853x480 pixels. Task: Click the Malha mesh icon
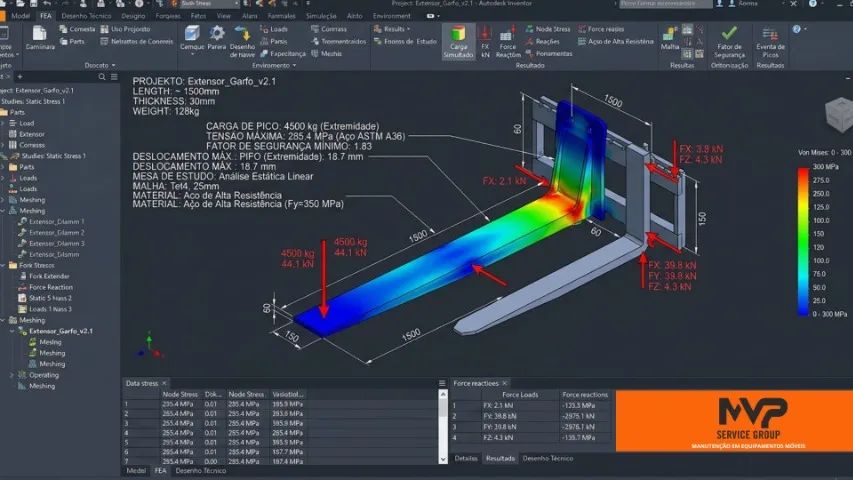point(669,35)
